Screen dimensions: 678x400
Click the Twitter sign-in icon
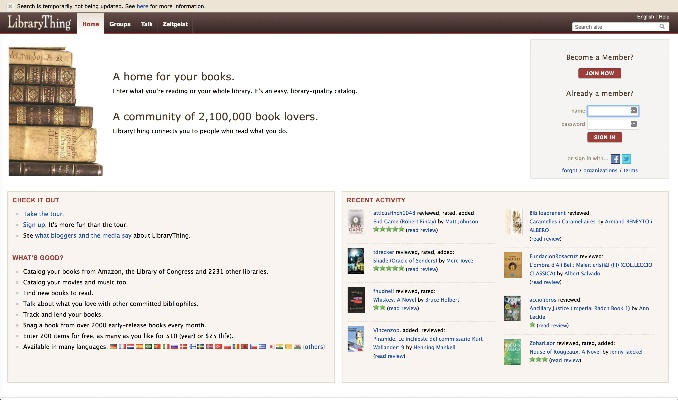(627, 158)
